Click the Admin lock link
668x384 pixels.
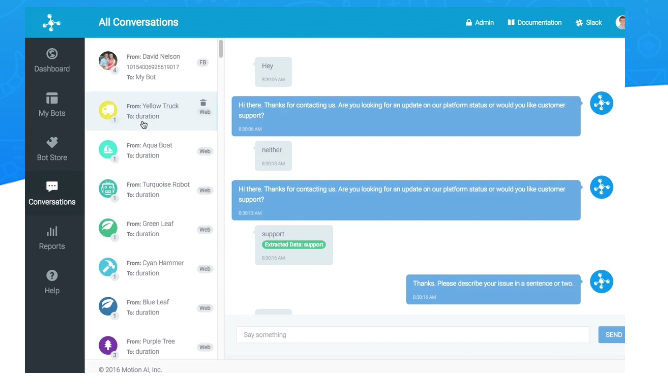point(480,23)
